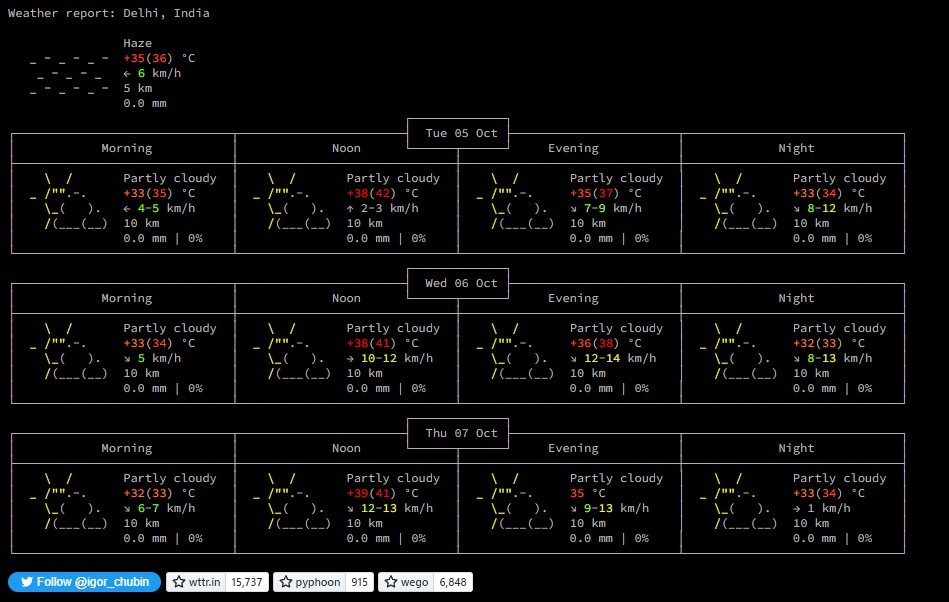Click Tue Noon wind '2-3 km/h'

click(x=390, y=208)
